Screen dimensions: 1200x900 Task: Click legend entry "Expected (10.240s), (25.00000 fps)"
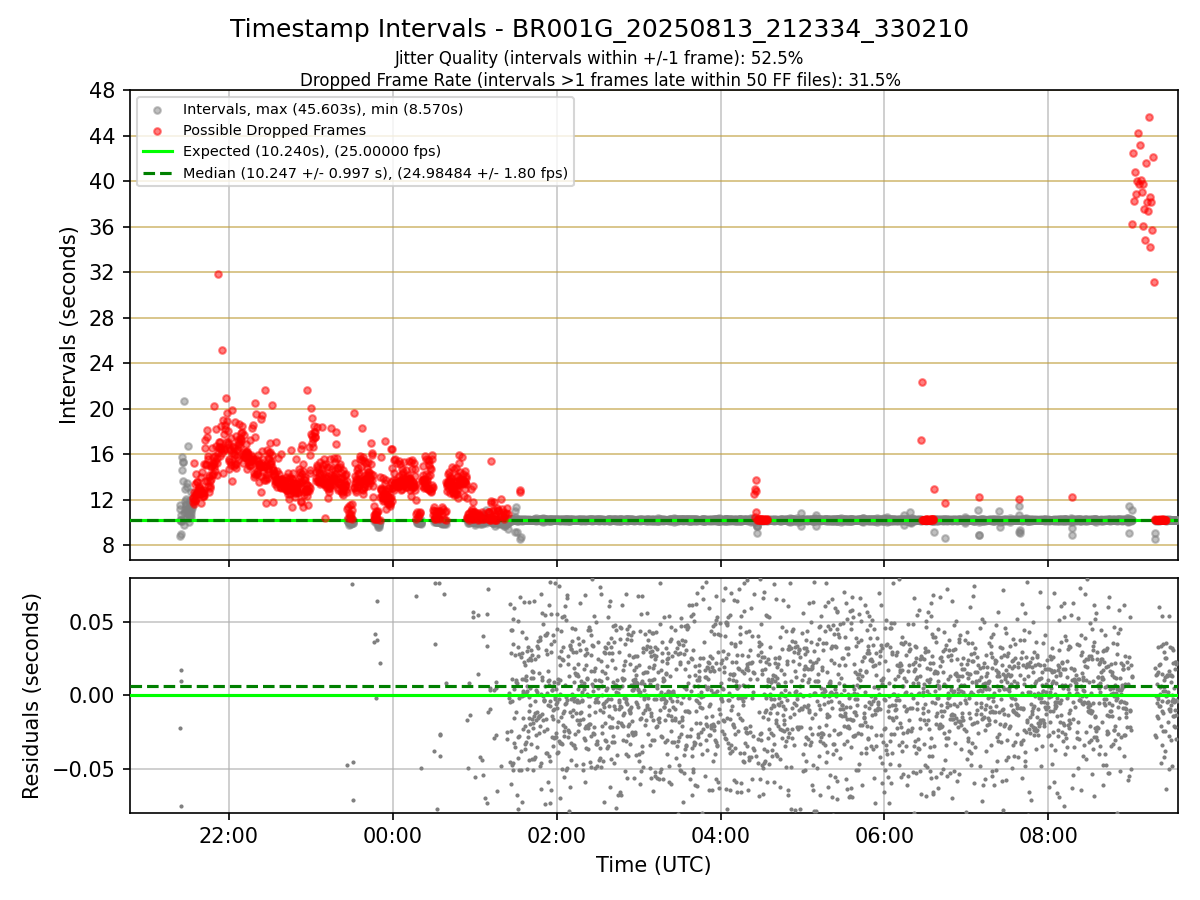click(312, 151)
